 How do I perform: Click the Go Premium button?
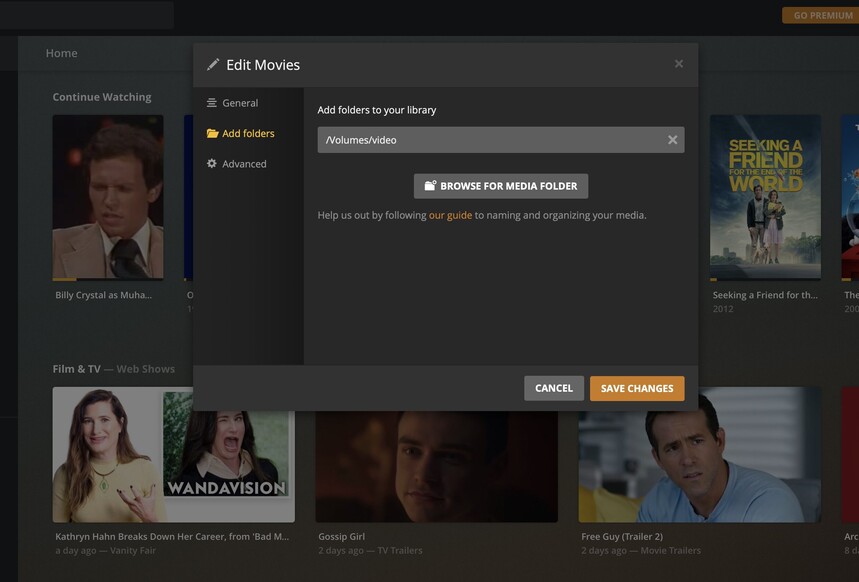coord(821,15)
